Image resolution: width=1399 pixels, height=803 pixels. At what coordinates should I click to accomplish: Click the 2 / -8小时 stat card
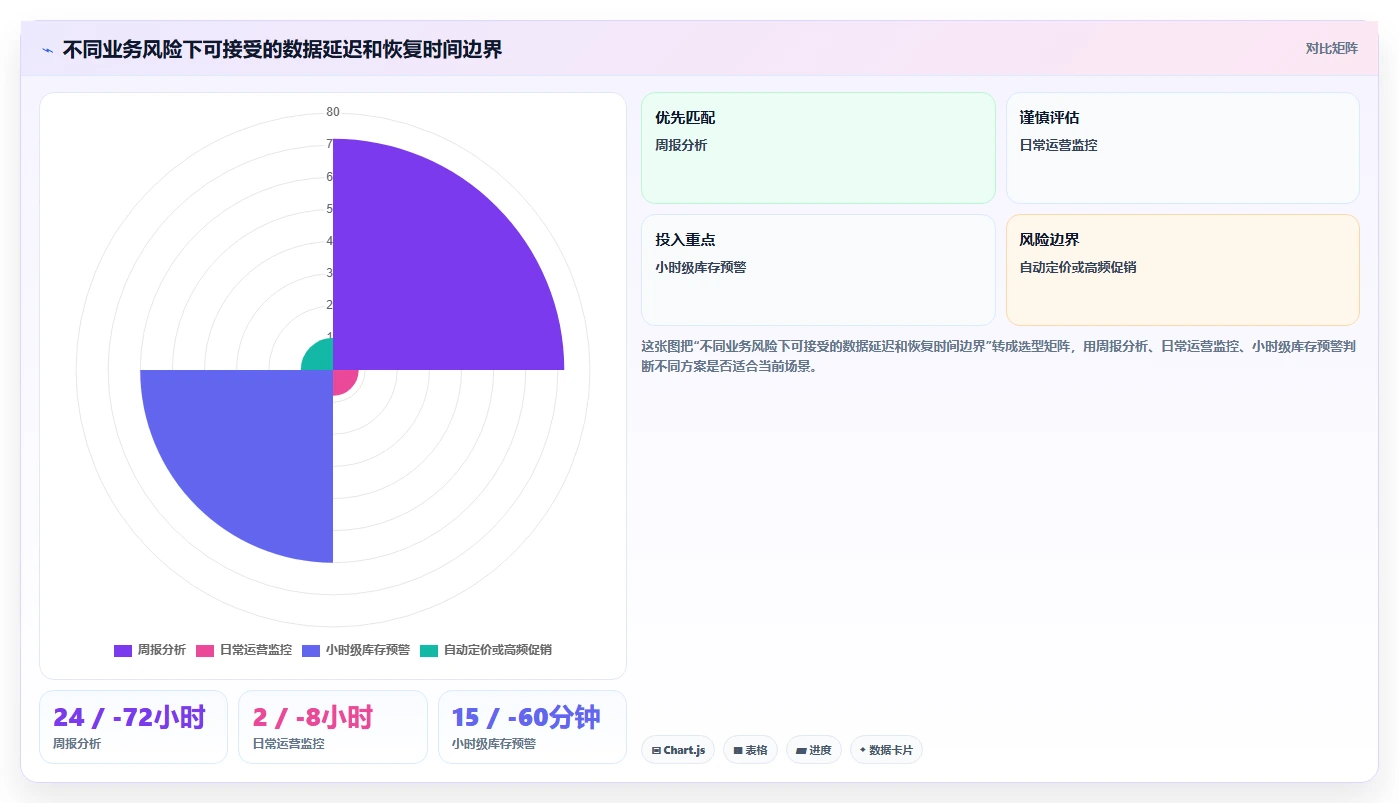332,727
